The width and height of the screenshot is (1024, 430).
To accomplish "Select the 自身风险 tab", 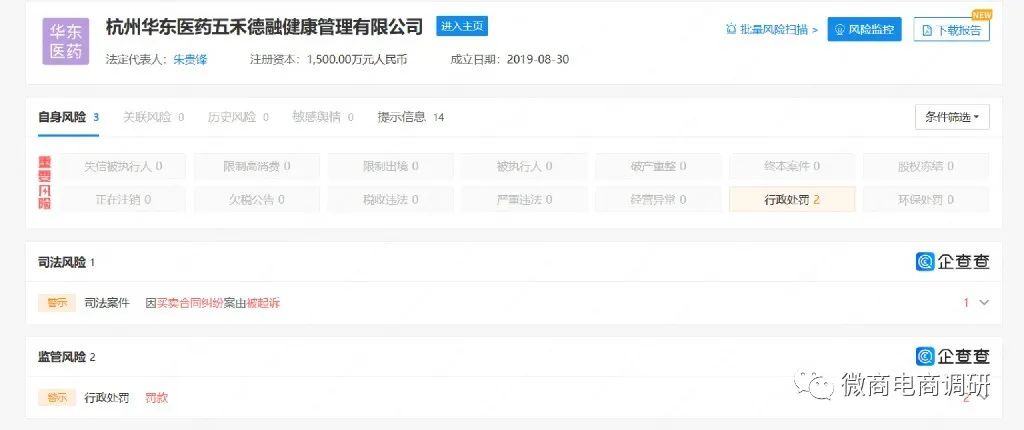I will point(69,118).
